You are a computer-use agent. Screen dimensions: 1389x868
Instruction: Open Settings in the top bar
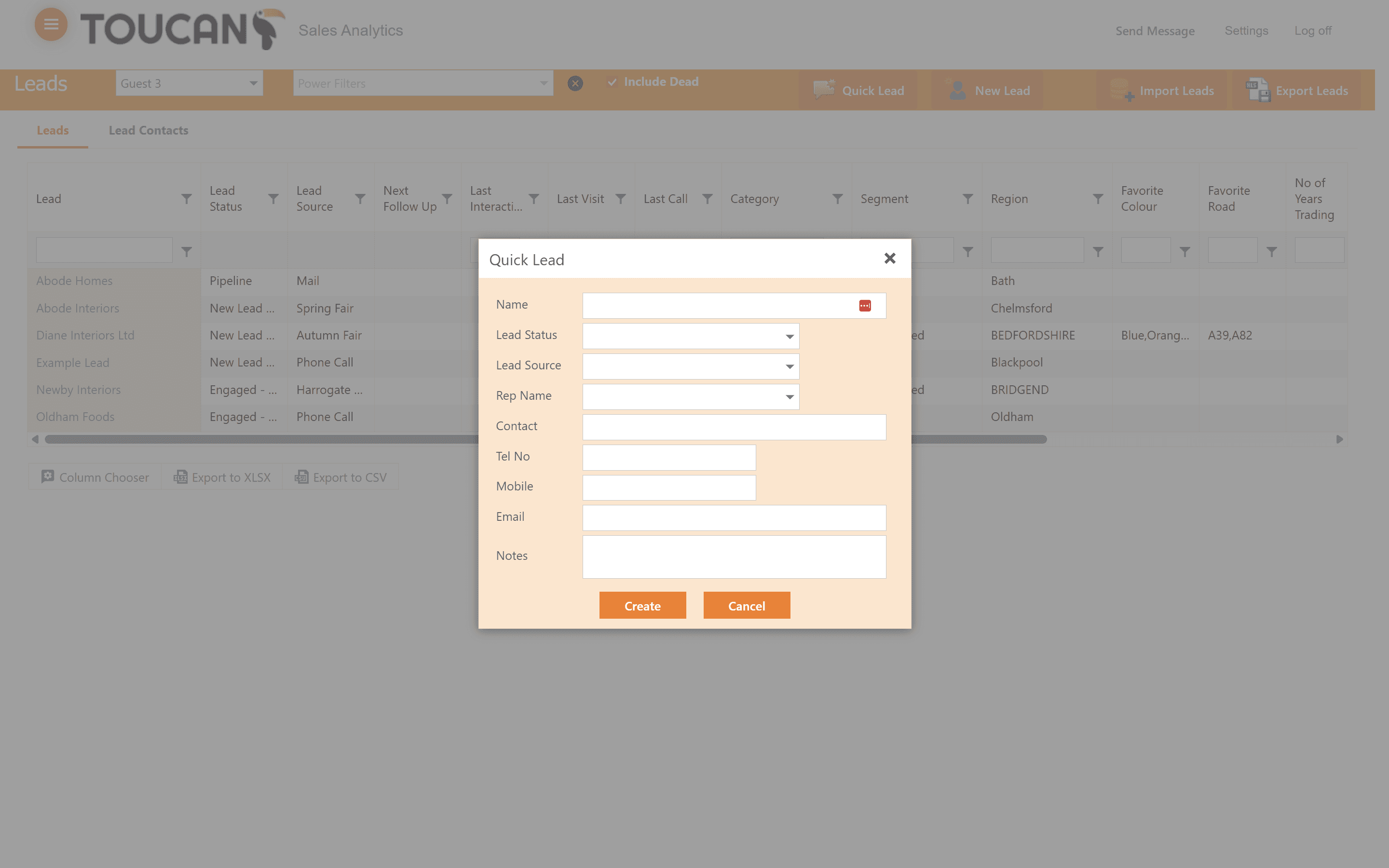click(1246, 30)
